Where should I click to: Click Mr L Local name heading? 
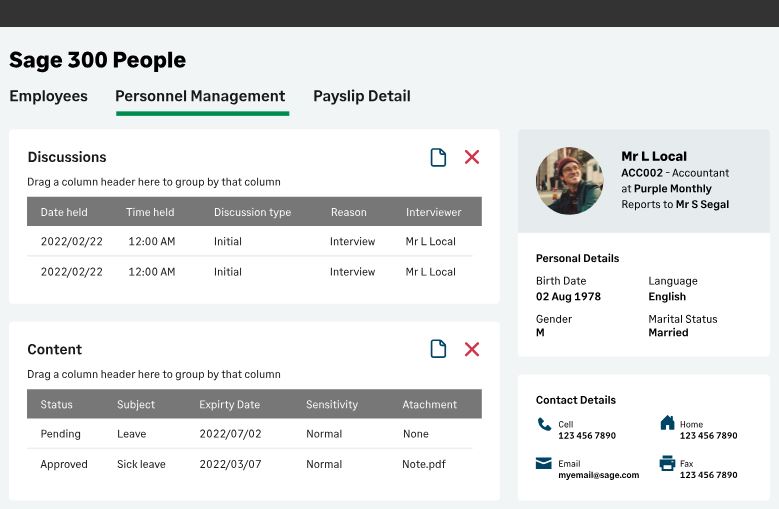(654, 156)
